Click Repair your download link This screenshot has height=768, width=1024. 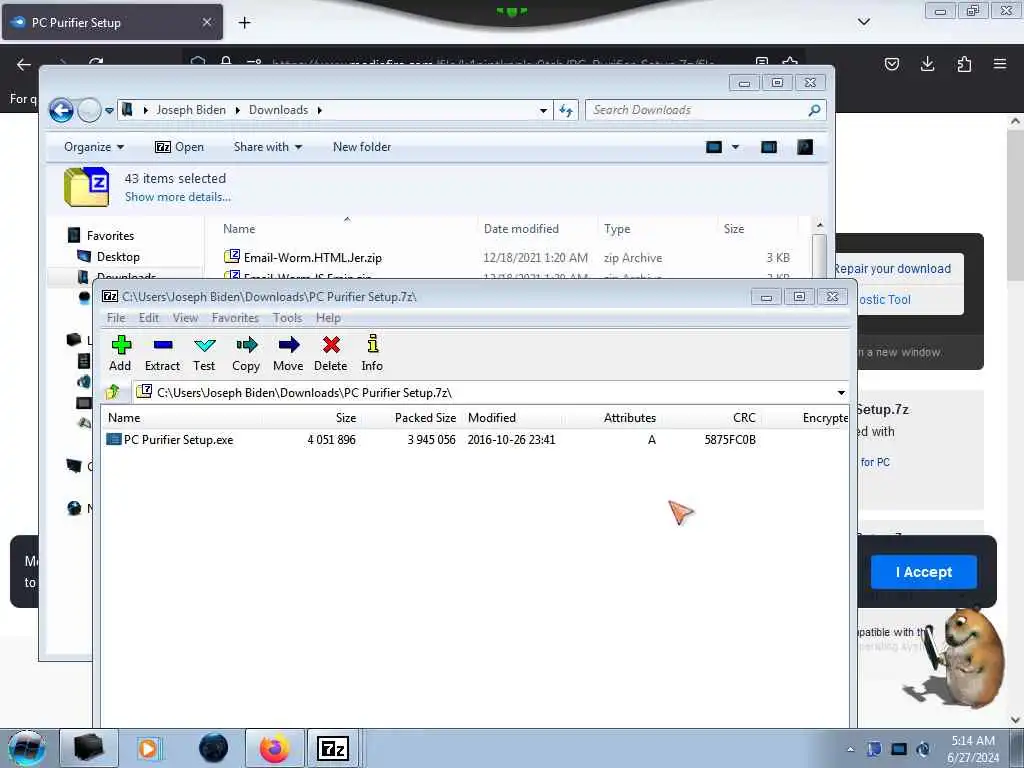892,268
